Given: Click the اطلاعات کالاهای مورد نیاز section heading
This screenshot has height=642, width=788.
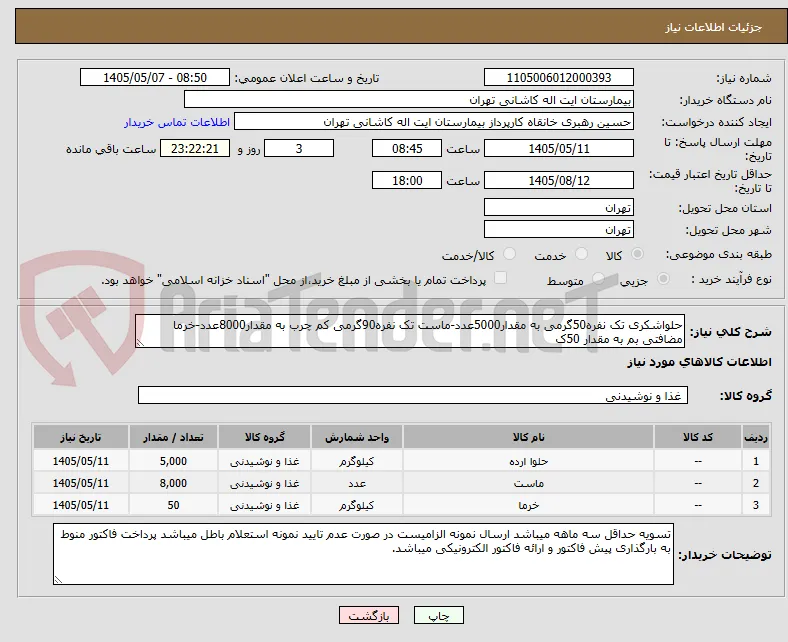Looking at the screenshot, I should click(x=699, y=362).
